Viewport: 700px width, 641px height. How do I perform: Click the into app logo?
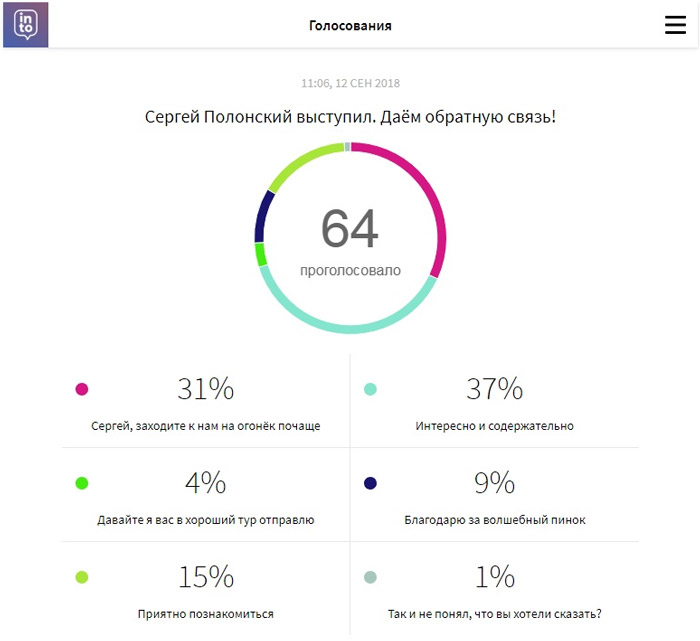point(26,25)
